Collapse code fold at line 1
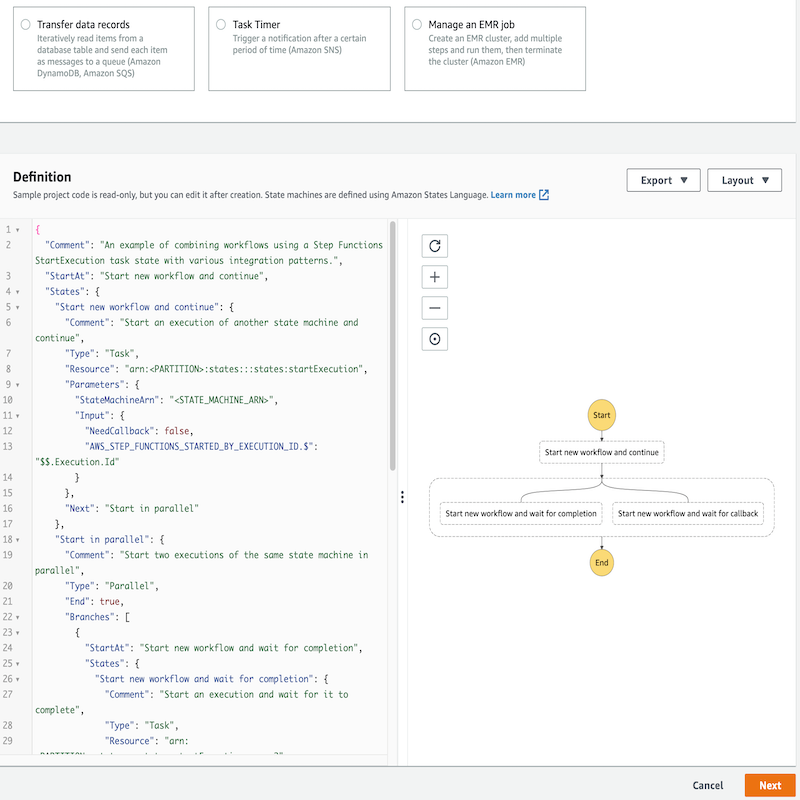This screenshot has height=800, width=800. tap(18, 230)
